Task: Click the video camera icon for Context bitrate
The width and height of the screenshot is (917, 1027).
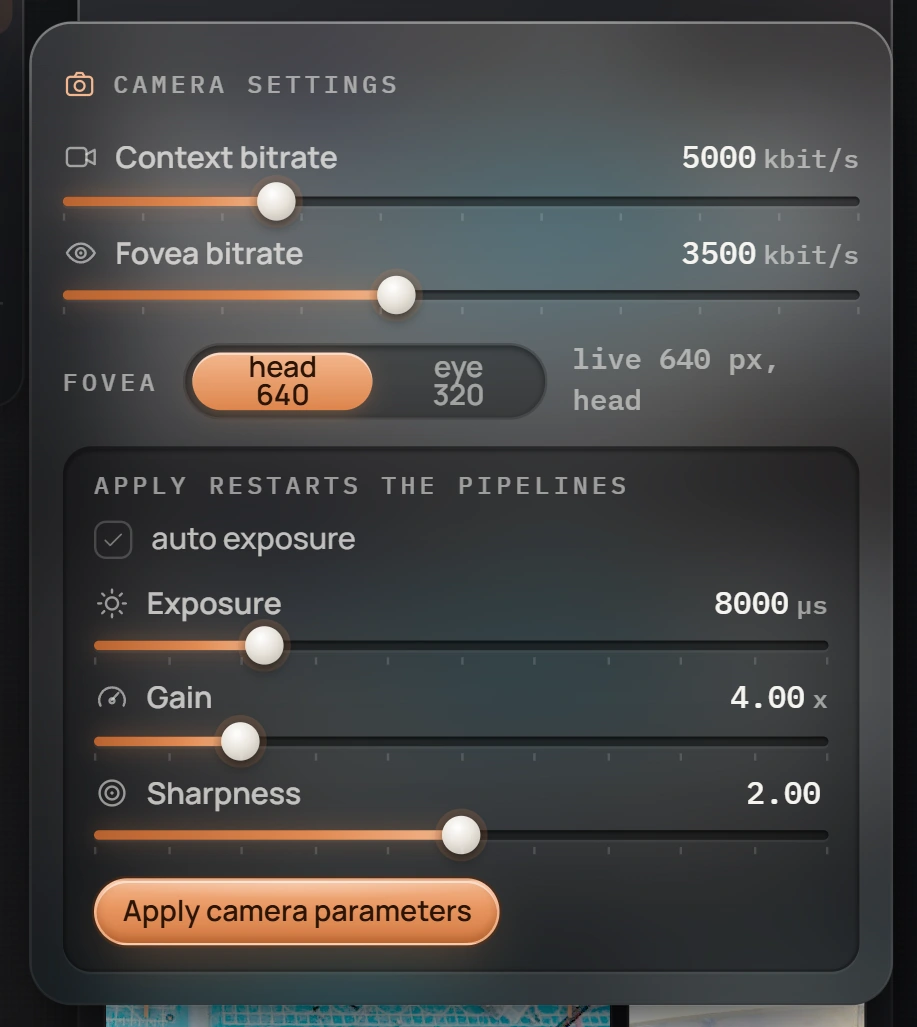Action: click(81, 157)
